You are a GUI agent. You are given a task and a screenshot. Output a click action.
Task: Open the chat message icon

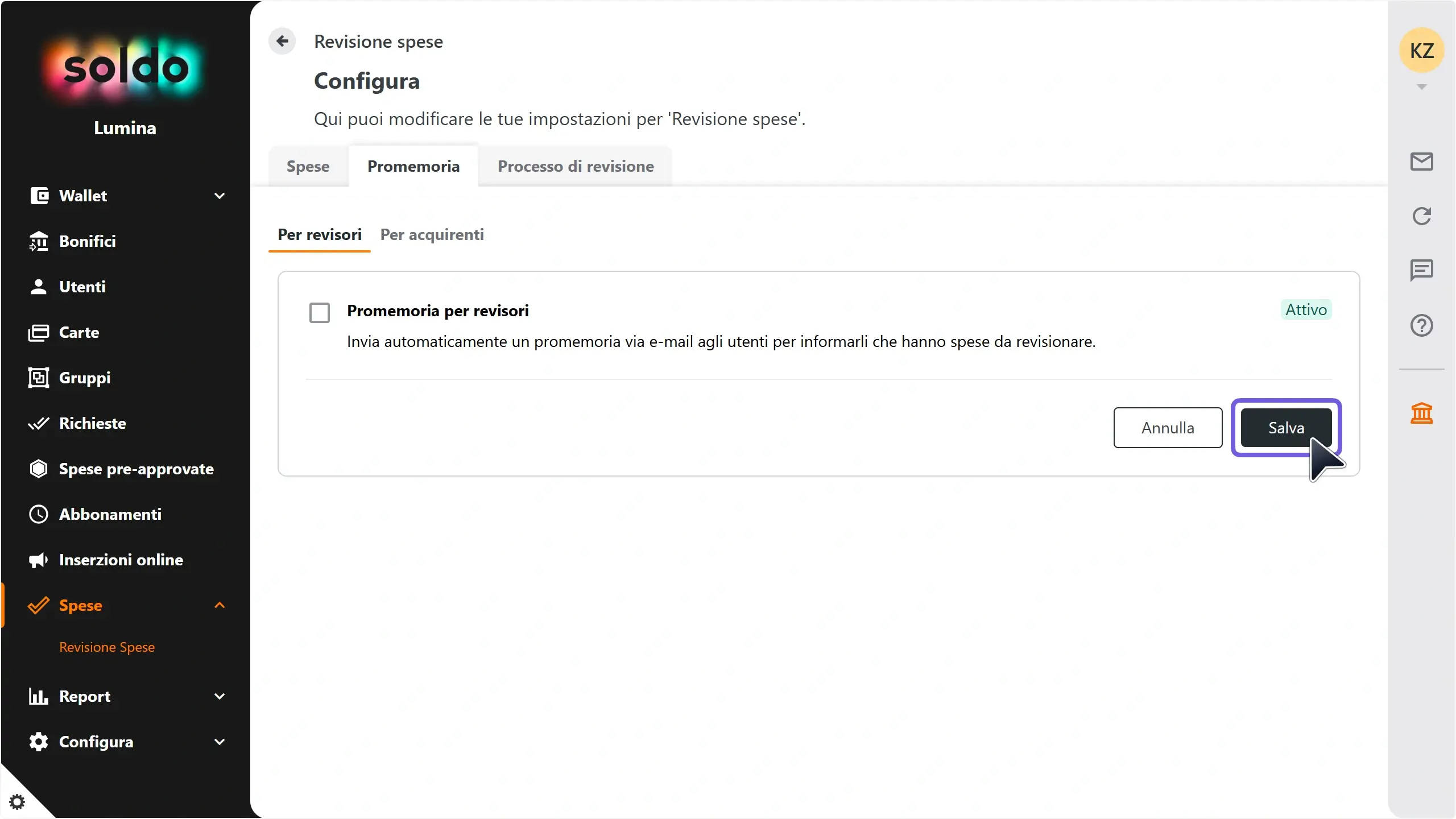[1421, 271]
